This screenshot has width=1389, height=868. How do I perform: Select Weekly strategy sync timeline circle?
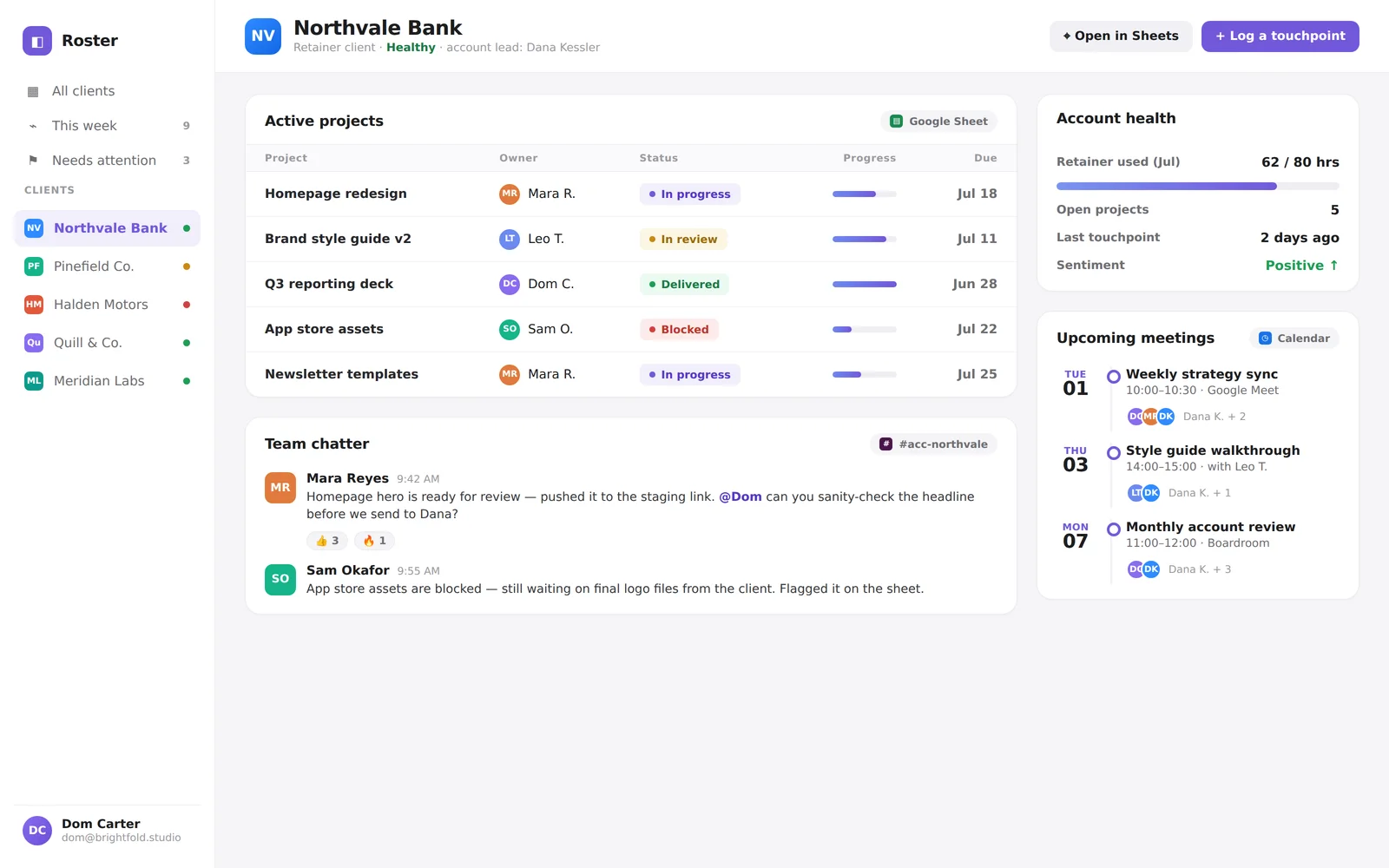point(1113,377)
